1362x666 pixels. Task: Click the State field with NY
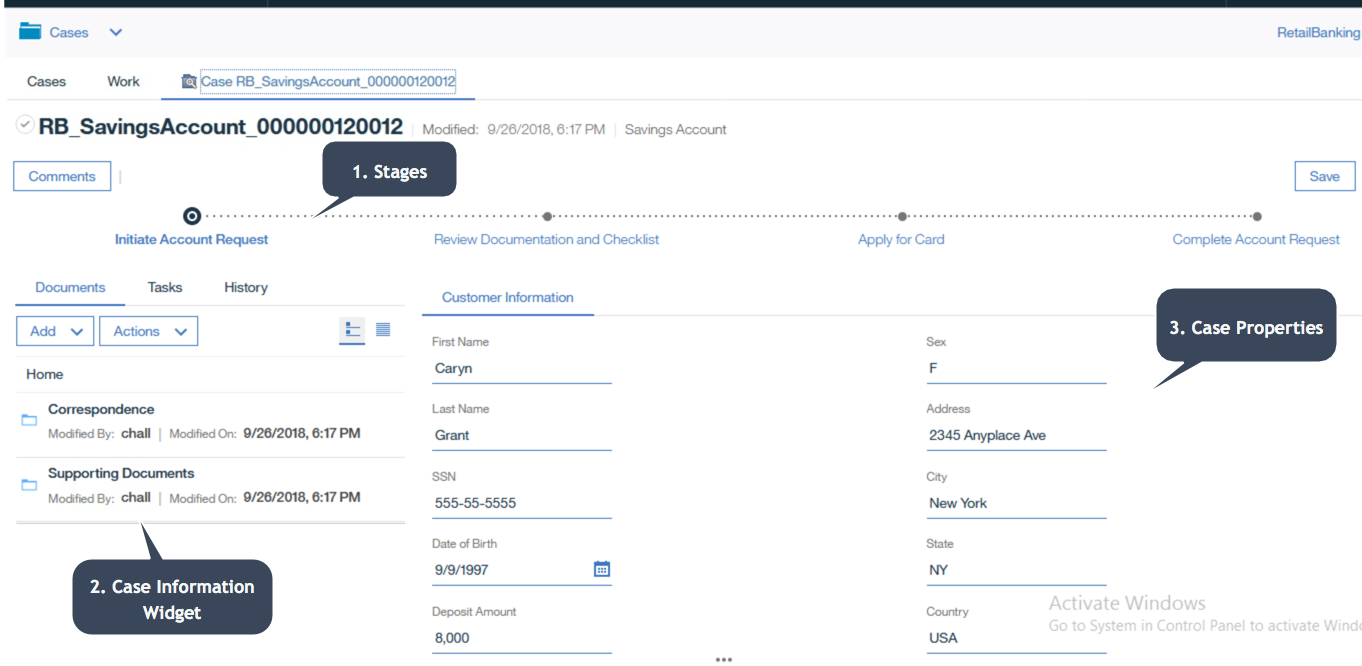pos(1016,570)
